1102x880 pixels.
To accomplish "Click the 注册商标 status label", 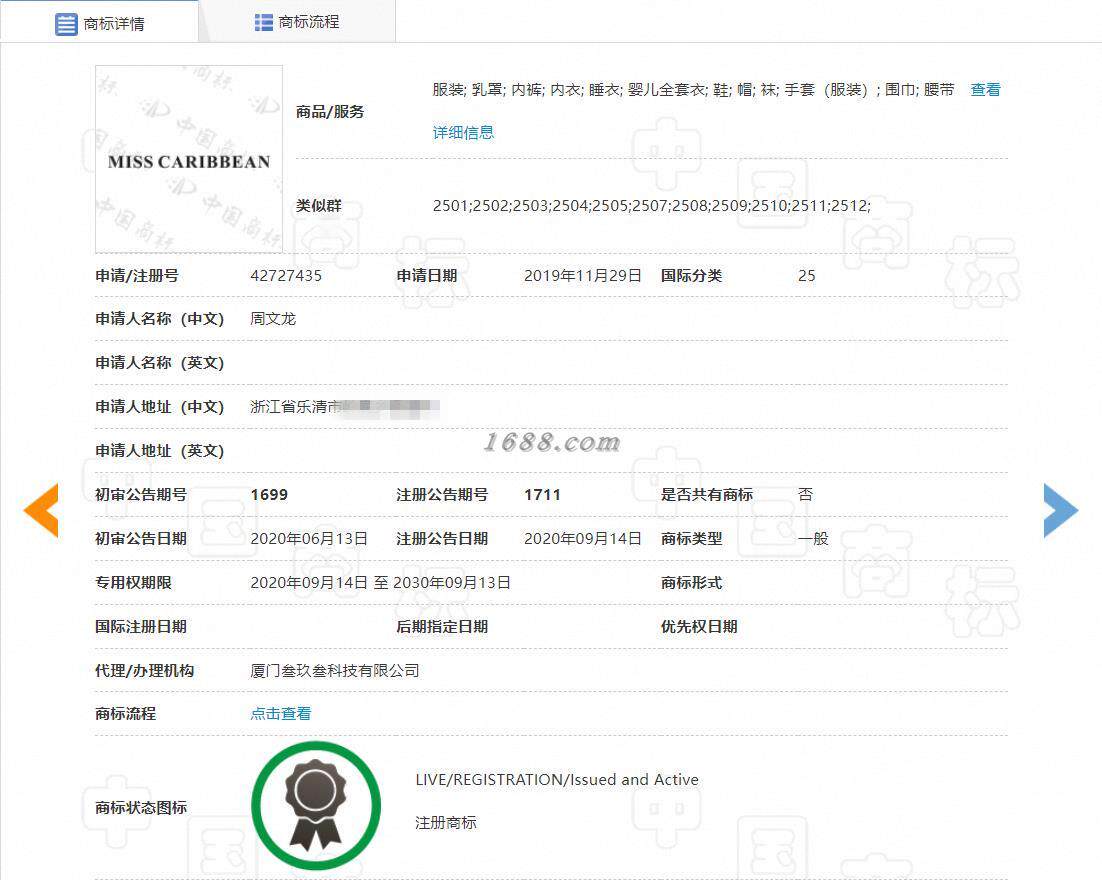I will [446, 822].
